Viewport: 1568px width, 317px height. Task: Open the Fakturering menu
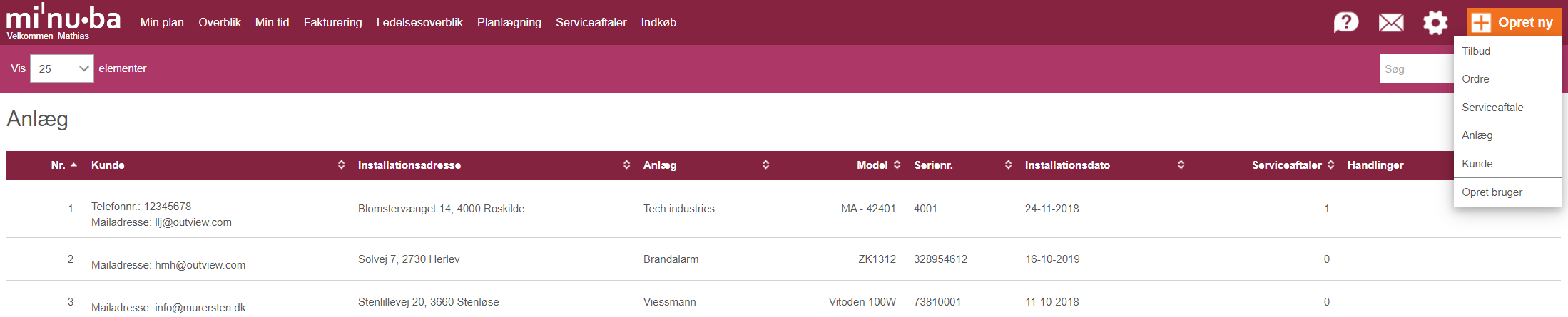coord(332,22)
